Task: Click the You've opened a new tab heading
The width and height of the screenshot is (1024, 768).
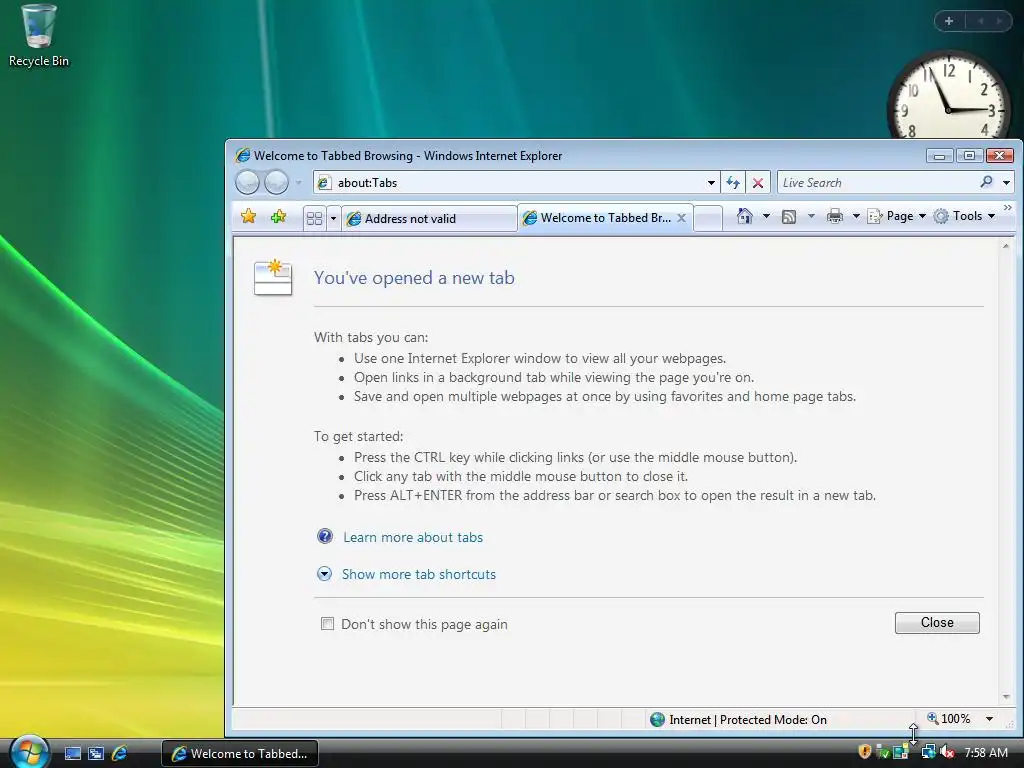Action: 414,278
